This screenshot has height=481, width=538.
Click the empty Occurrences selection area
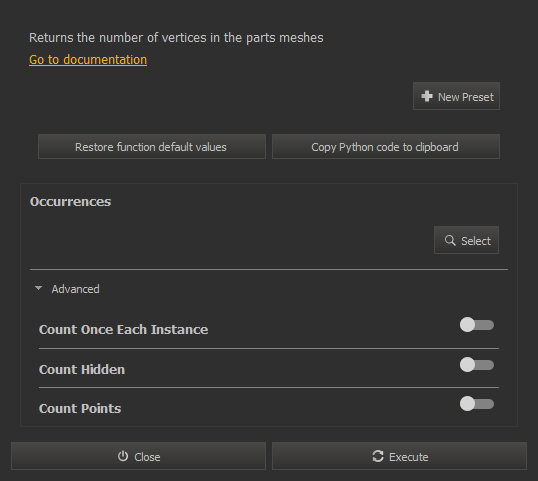(230, 240)
